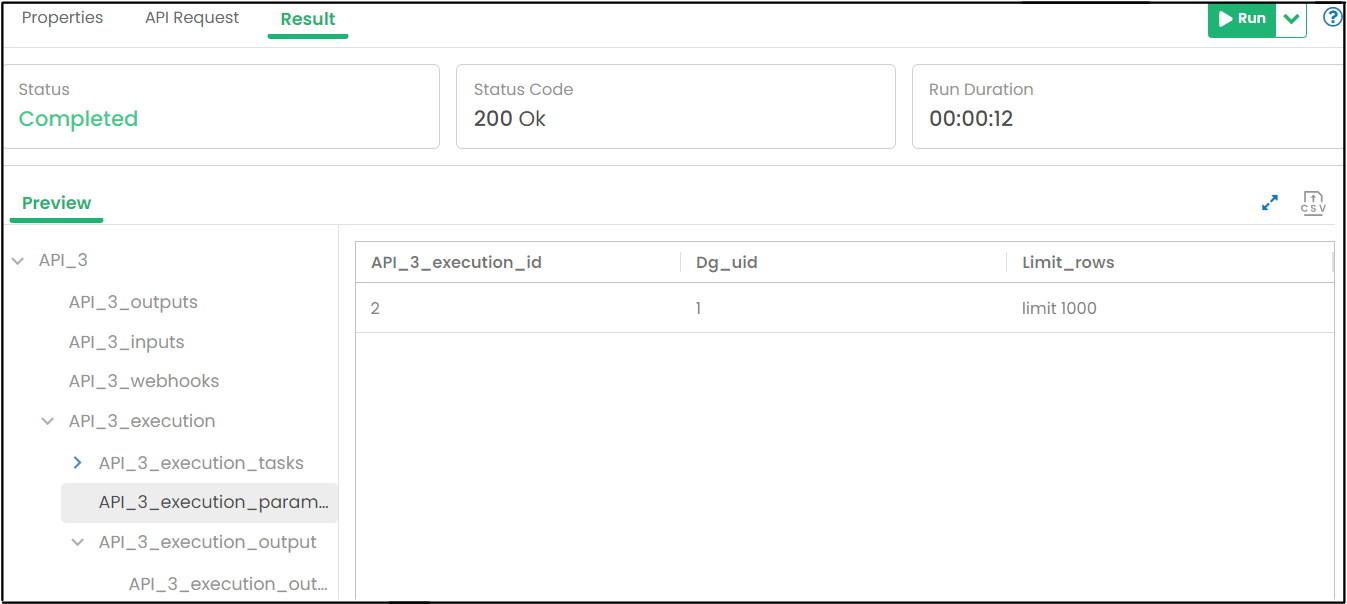
Task: Click the 'limit 1000' table cell
Action: 1059,308
